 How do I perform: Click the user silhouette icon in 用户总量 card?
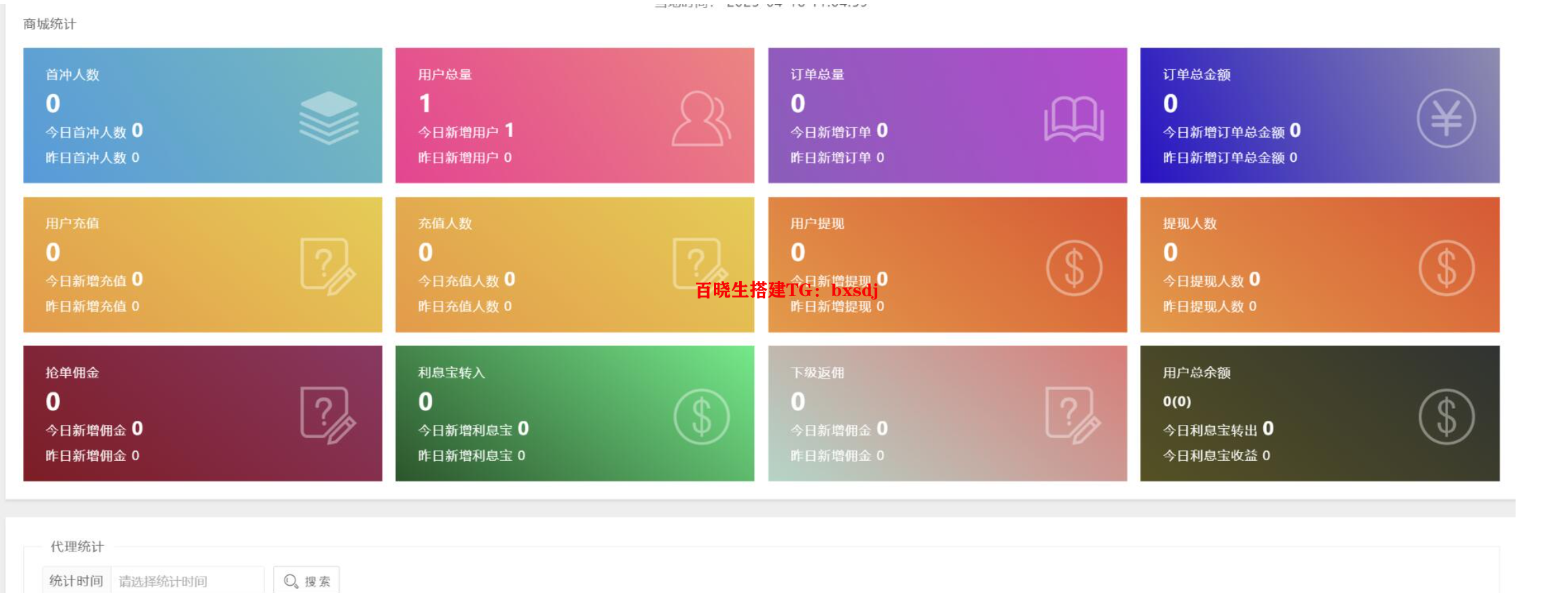coord(701,118)
